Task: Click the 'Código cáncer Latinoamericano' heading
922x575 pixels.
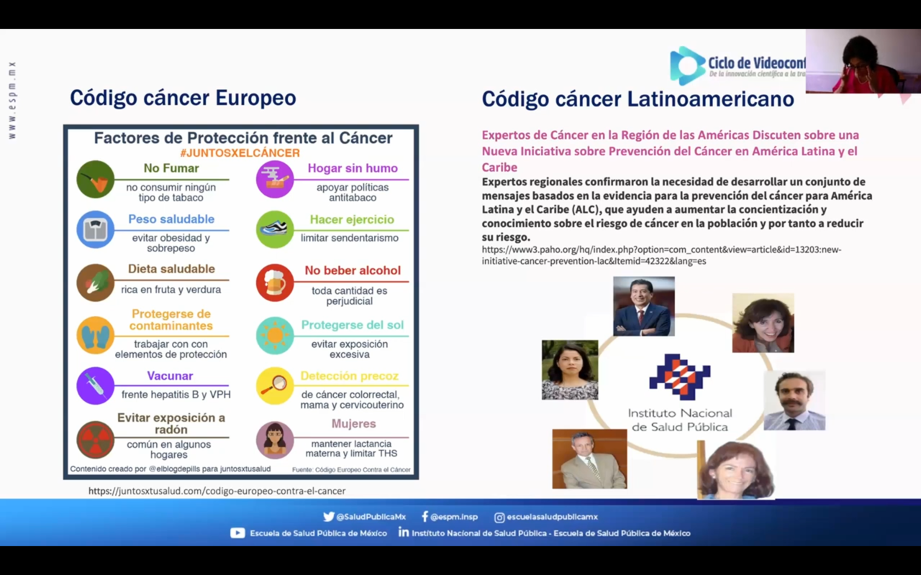Action: pyautogui.click(x=638, y=99)
